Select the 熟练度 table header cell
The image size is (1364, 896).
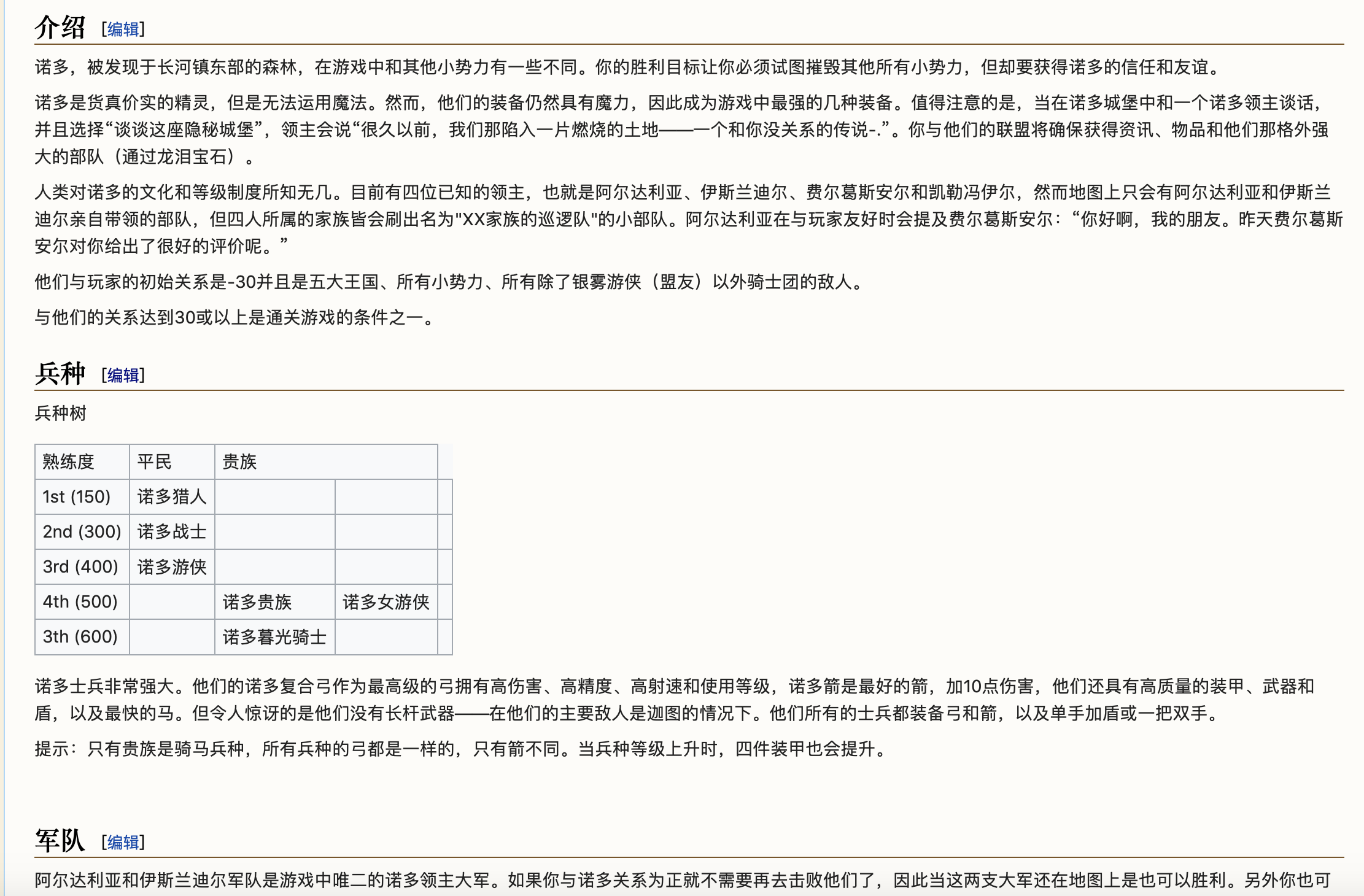coord(82,462)
